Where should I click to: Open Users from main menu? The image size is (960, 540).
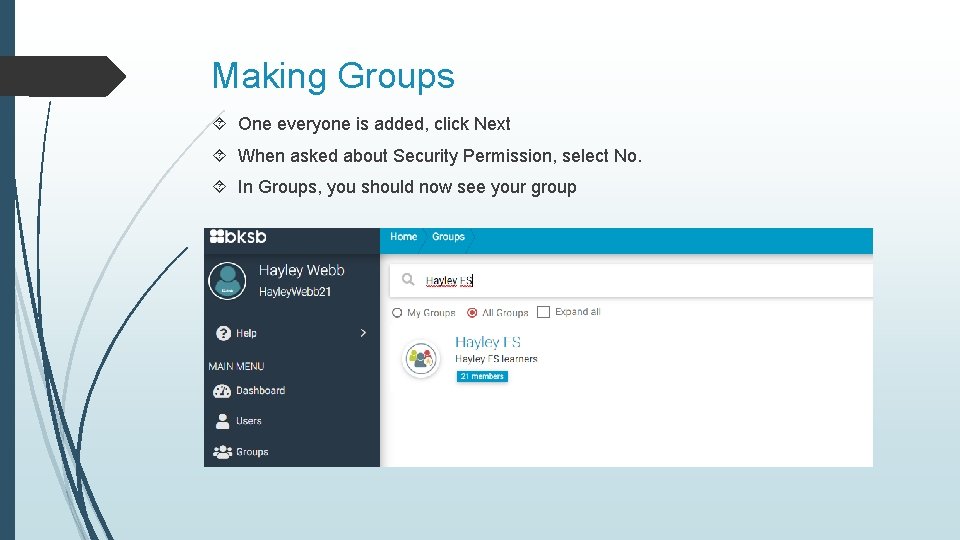tap(249, 421)
